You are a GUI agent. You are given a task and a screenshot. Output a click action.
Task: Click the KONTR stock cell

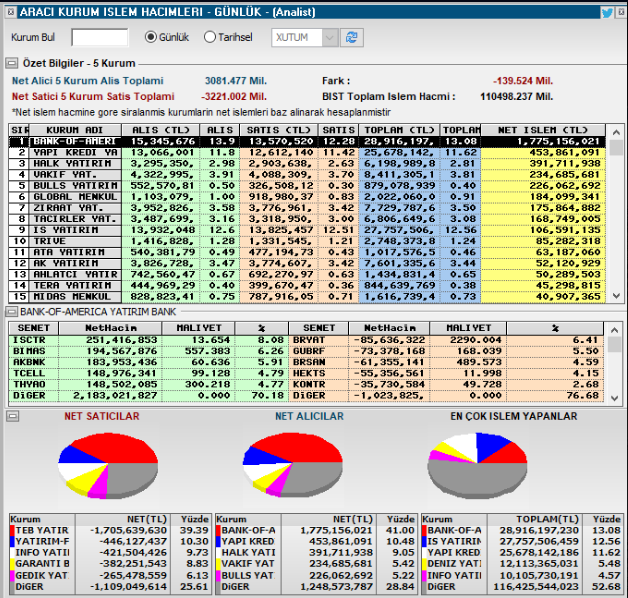point(318,385)
